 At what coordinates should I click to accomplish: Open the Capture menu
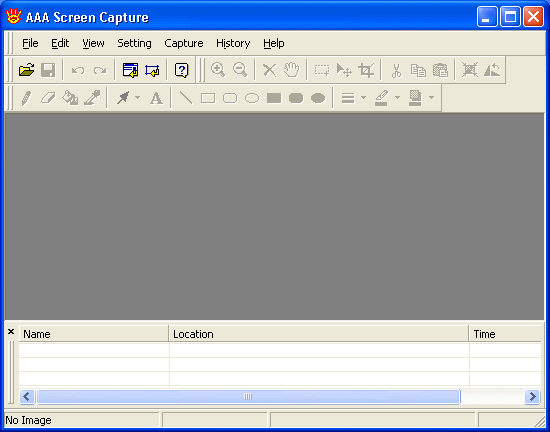tap(184, 43)
